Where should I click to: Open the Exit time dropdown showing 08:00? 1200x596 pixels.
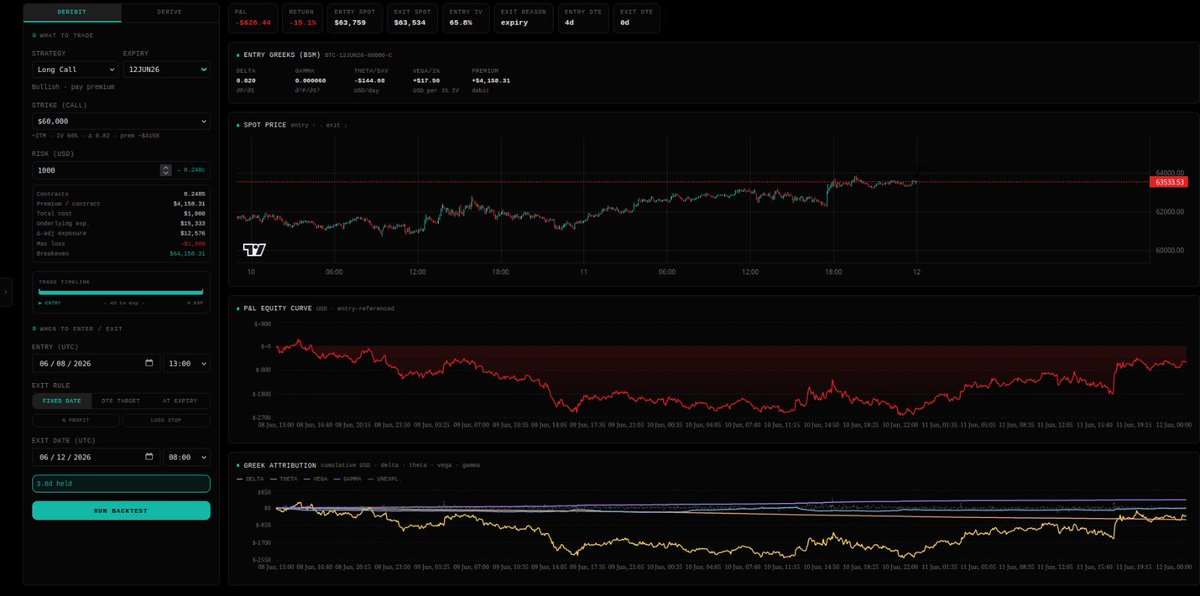tap(187, 457)
